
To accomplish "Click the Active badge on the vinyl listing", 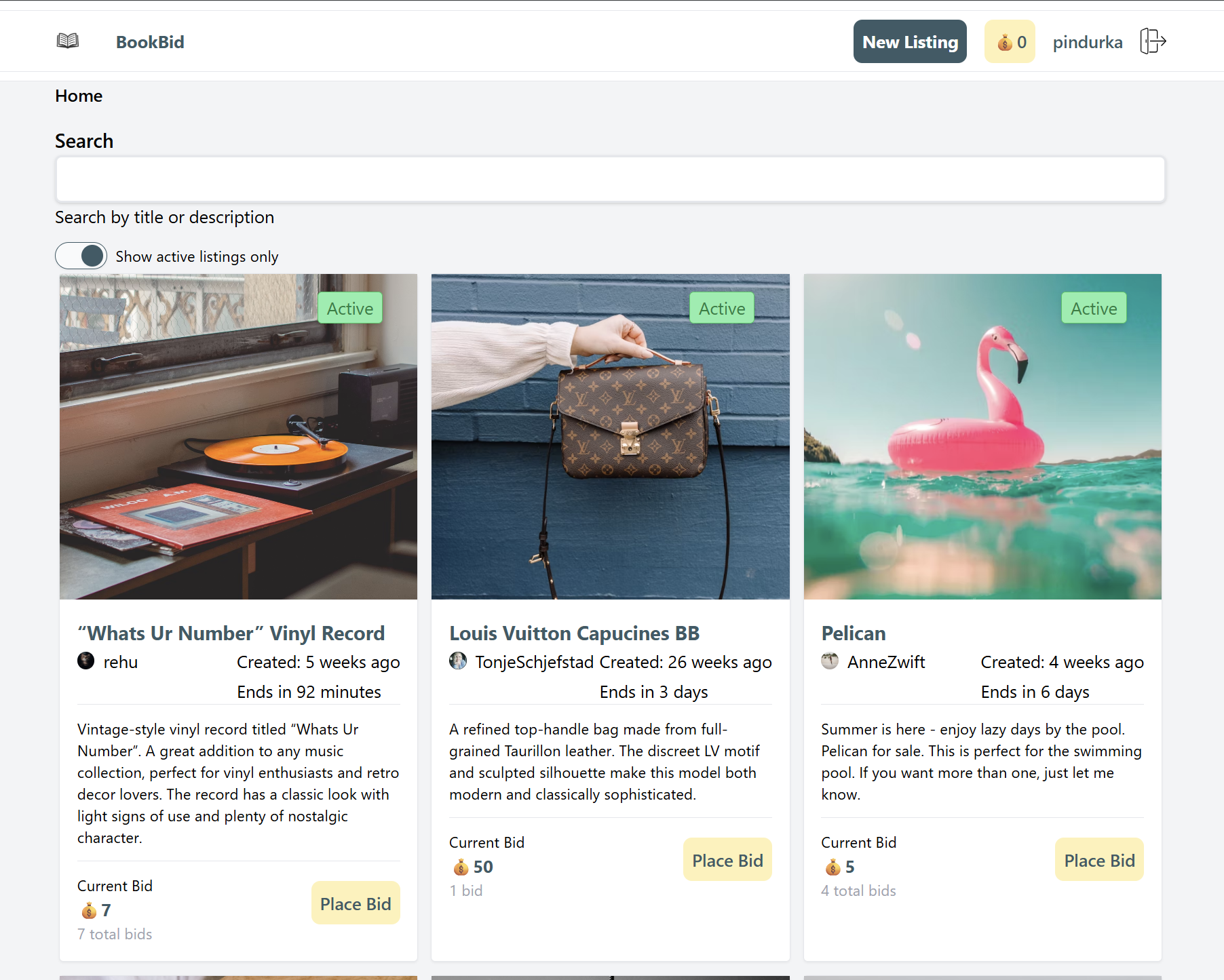I will point(350,309).
